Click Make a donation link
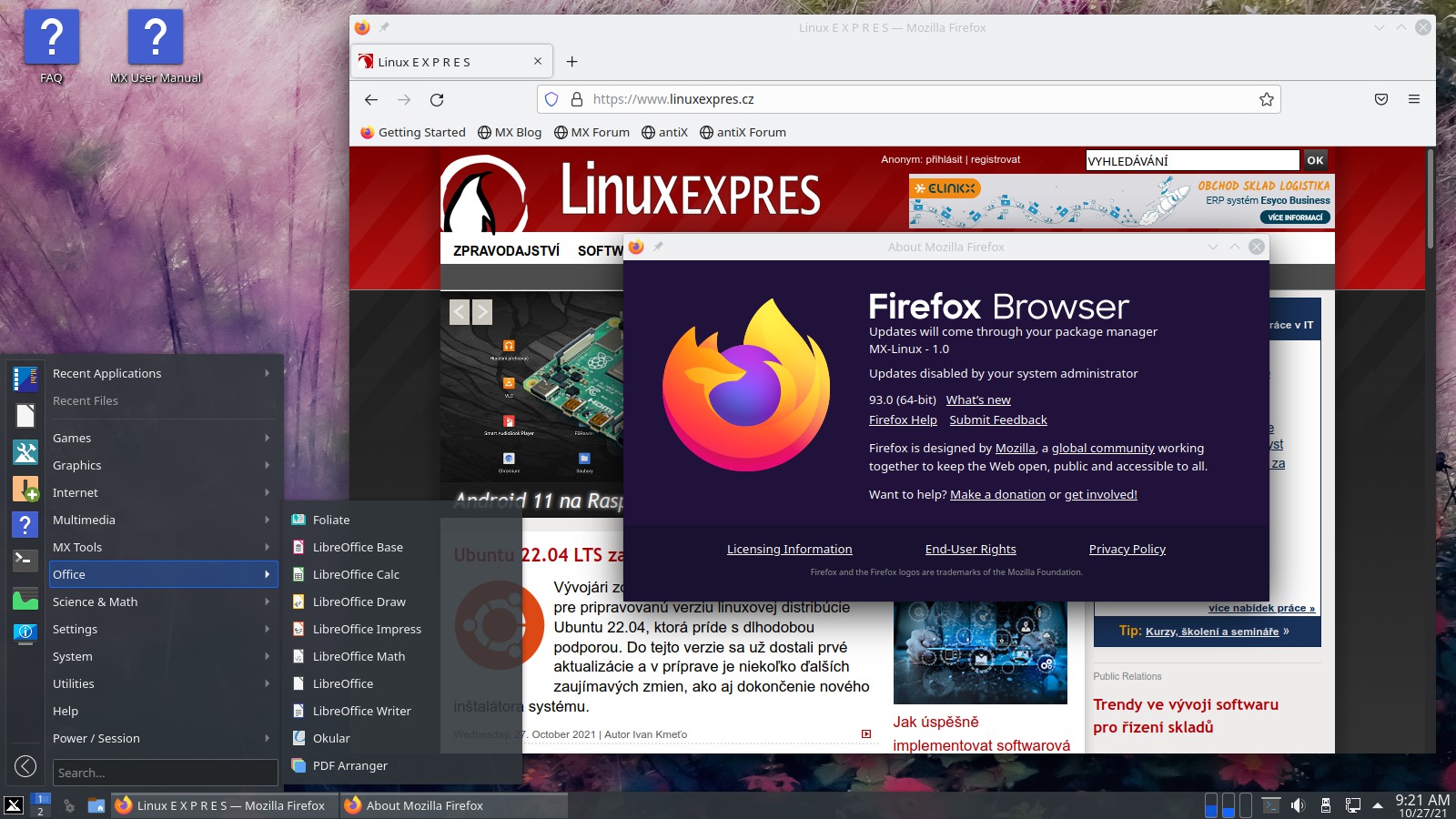 (x=997, y=494)
